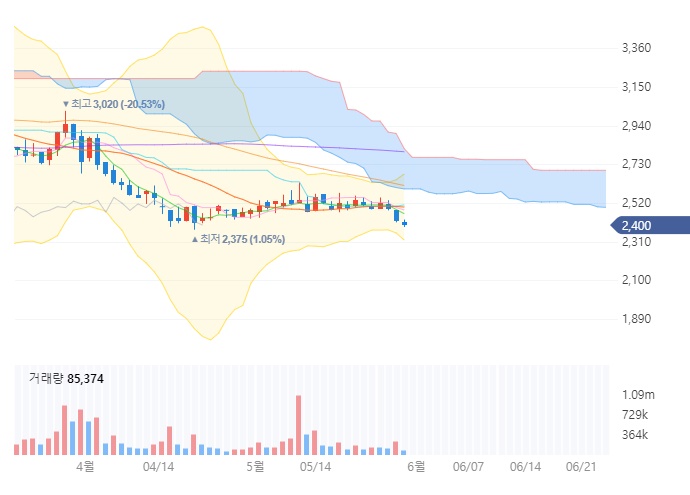This screenshot has height=495, width=690.
Task: Select the 2,100 price axis label
Action: tap(636, 280)
